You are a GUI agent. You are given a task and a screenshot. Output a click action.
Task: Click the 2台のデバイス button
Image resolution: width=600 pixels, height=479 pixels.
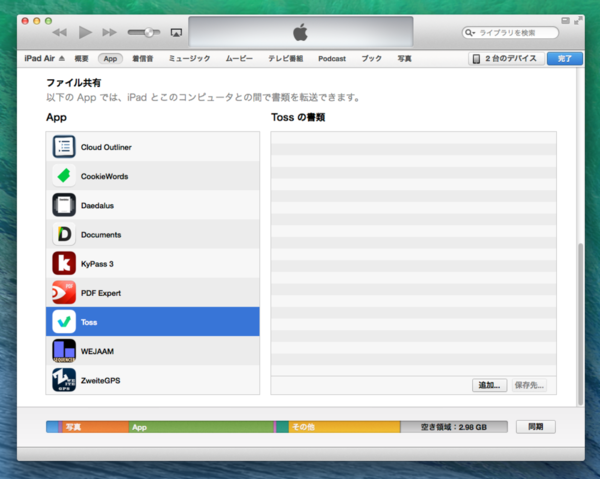[506, 59]
